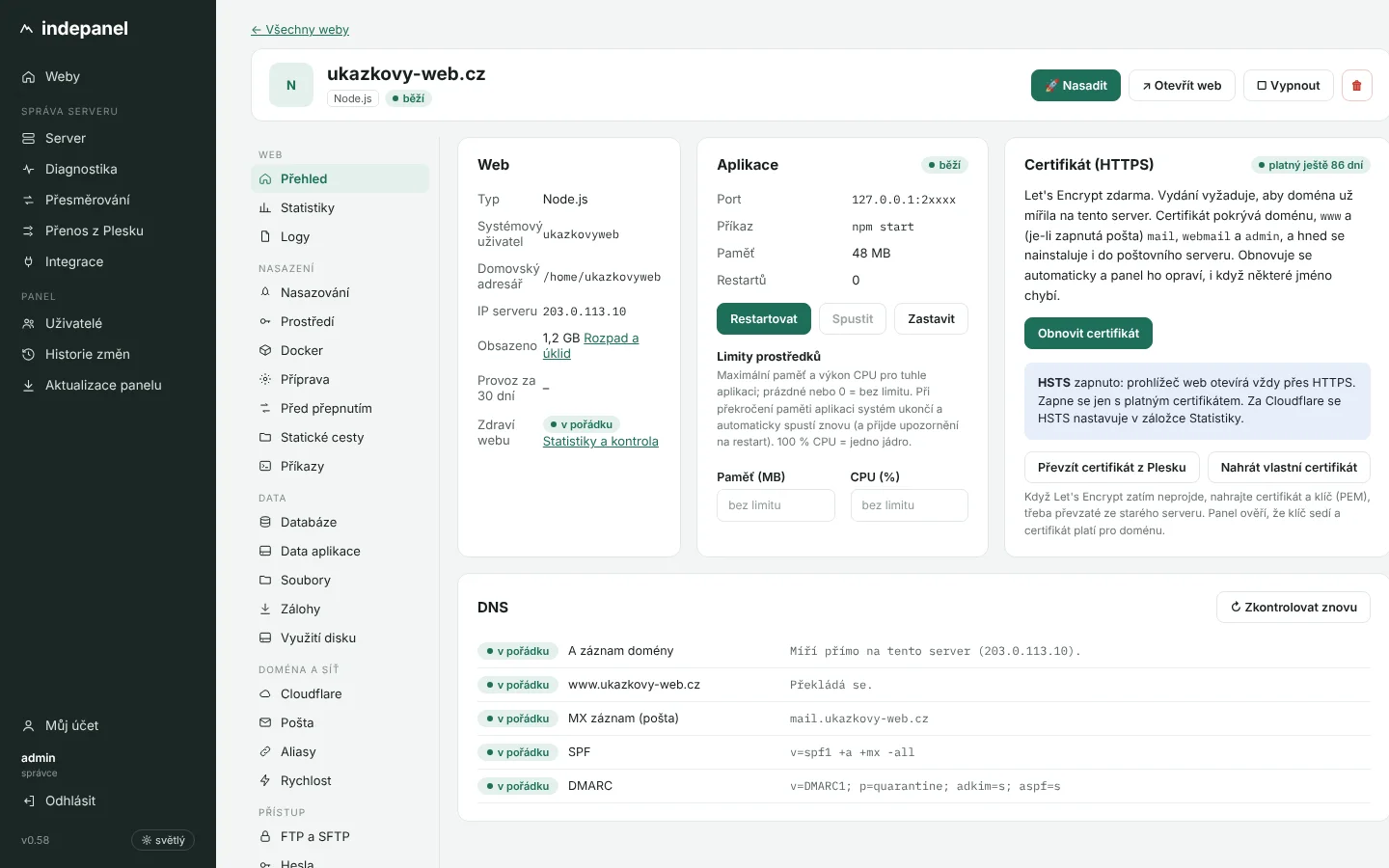This screenshot has width=1389, height=868.
Task: Click the Nasadit button
Action: click(1076, 85)
